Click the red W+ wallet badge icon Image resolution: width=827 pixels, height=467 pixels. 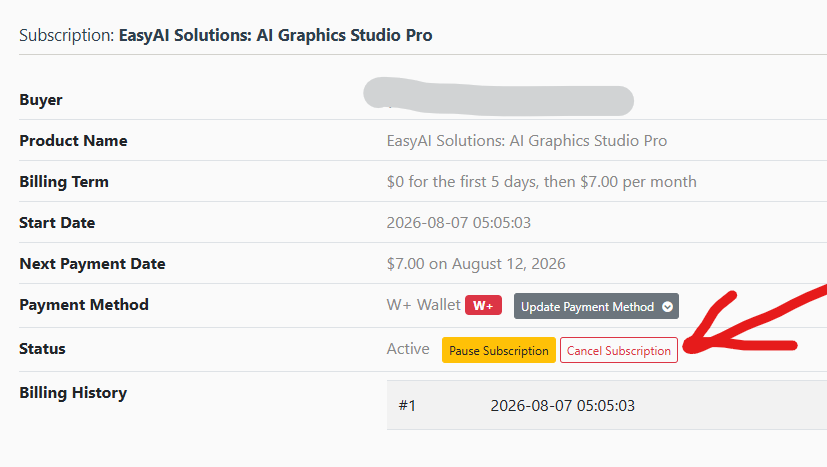coord(483,306)
